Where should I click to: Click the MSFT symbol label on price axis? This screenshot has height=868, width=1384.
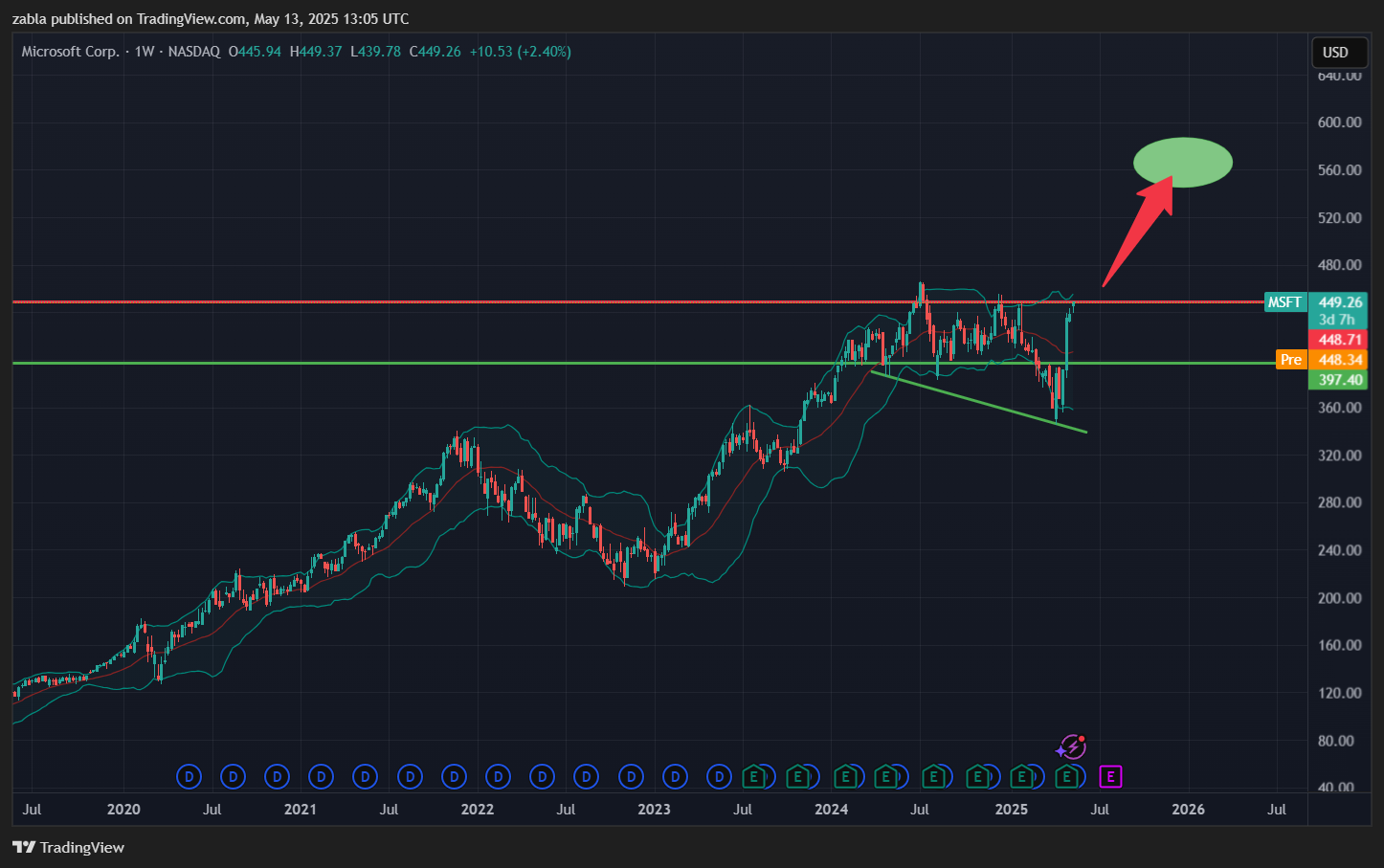pos(1284,302)
